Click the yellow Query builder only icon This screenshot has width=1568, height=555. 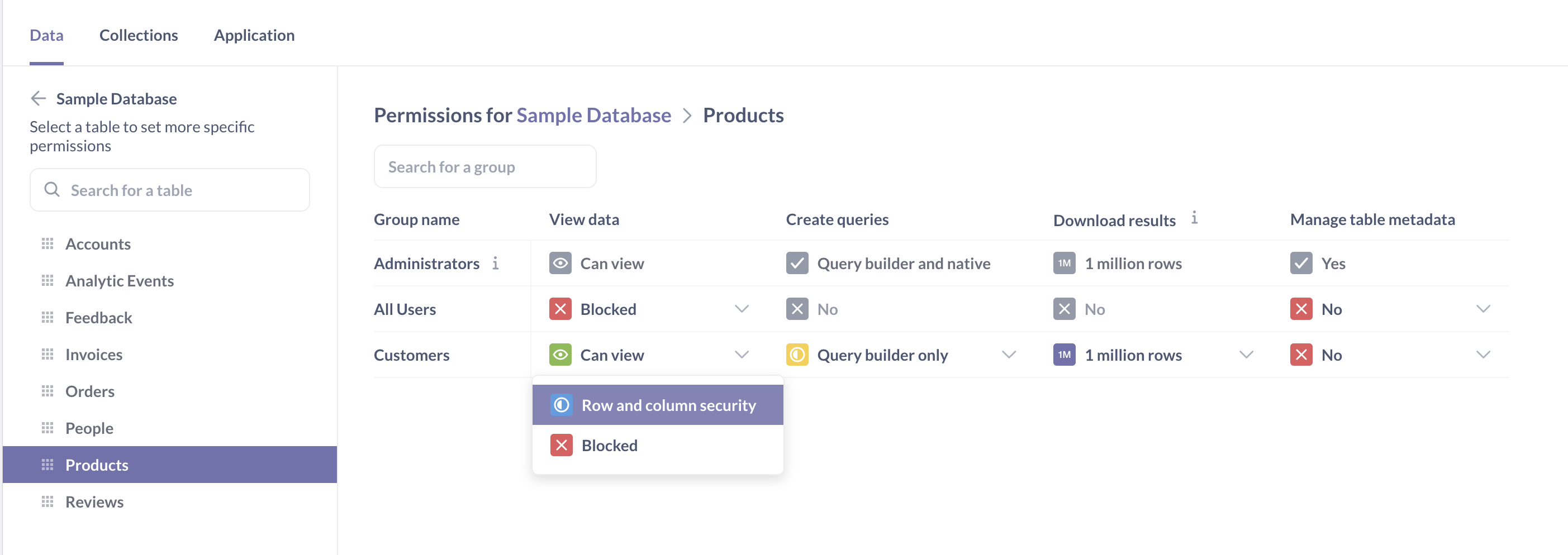click(797, 355)
